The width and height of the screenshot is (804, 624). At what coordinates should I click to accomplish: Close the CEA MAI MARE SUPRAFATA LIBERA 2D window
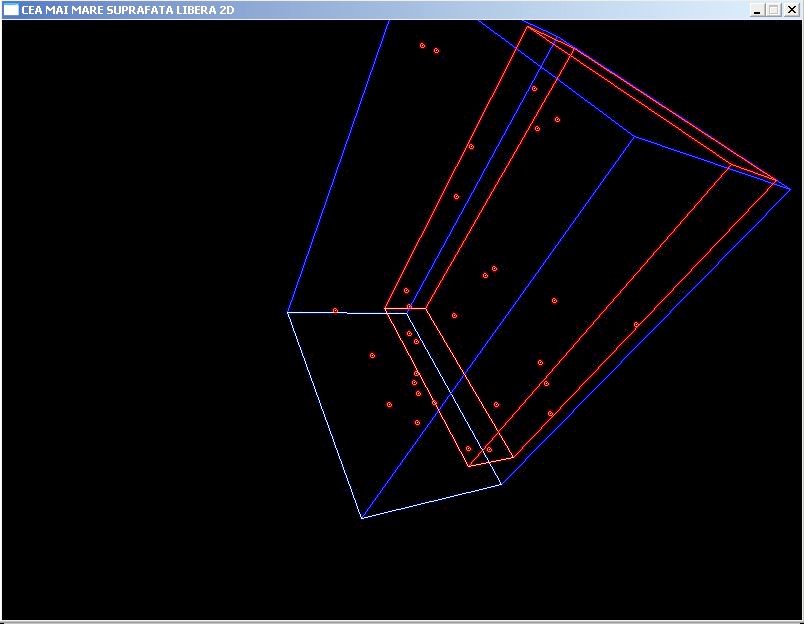pos(792,10)
